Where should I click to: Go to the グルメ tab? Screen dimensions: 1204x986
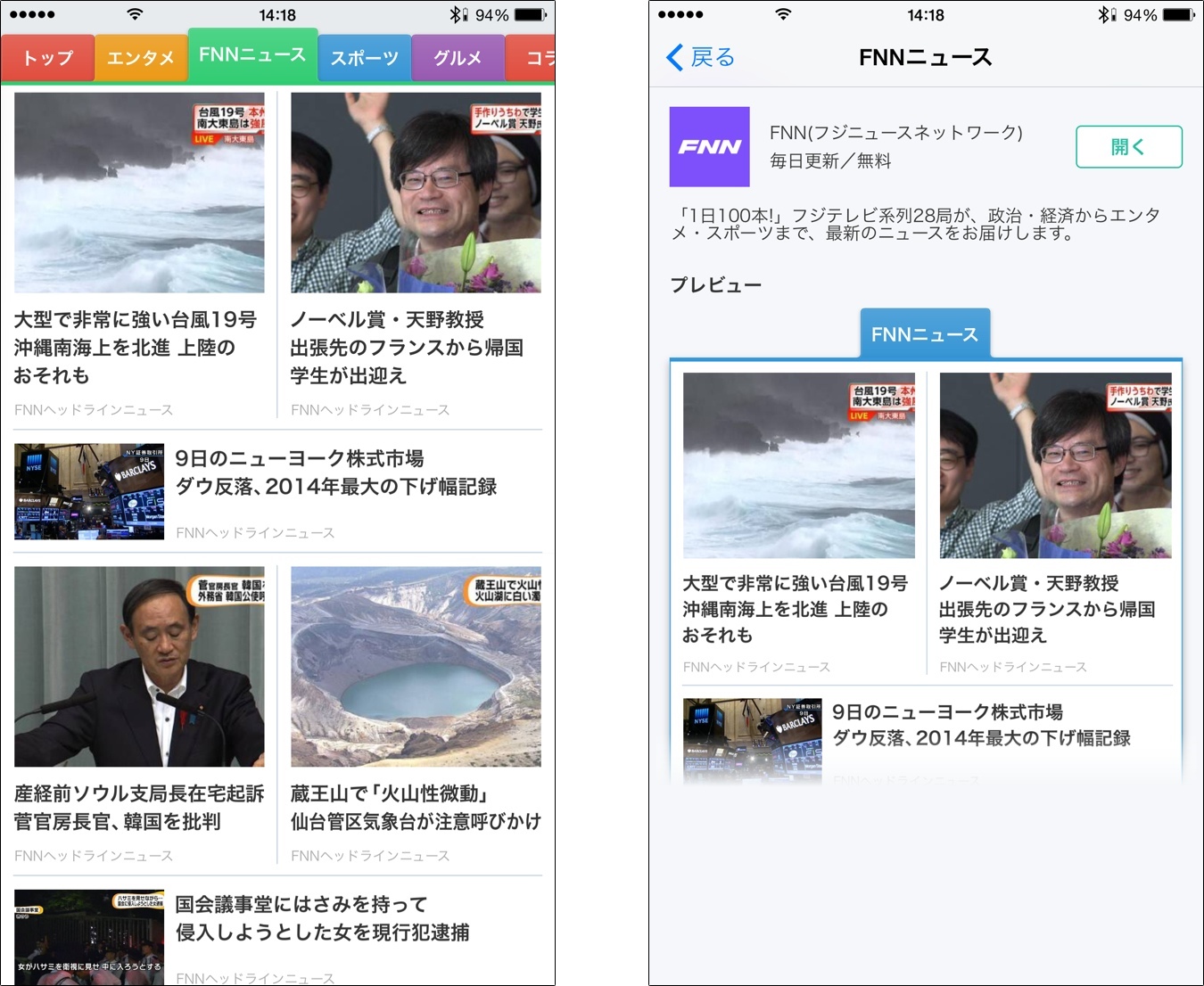458,58
